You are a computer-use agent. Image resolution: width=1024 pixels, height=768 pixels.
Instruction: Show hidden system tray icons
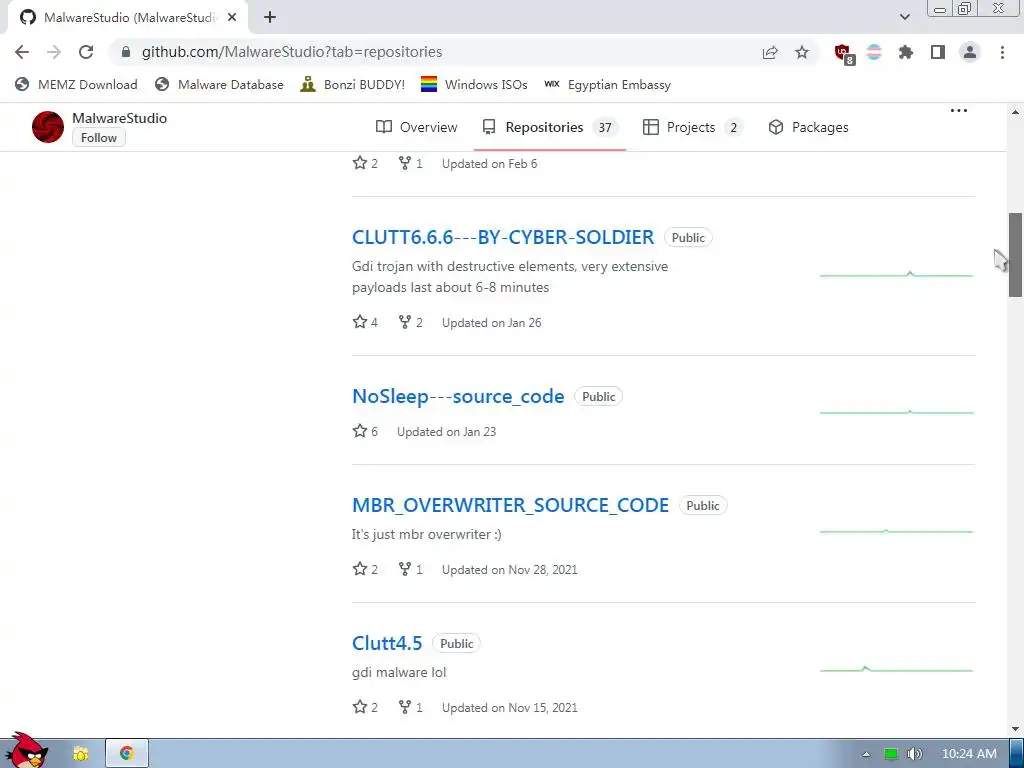866,754
